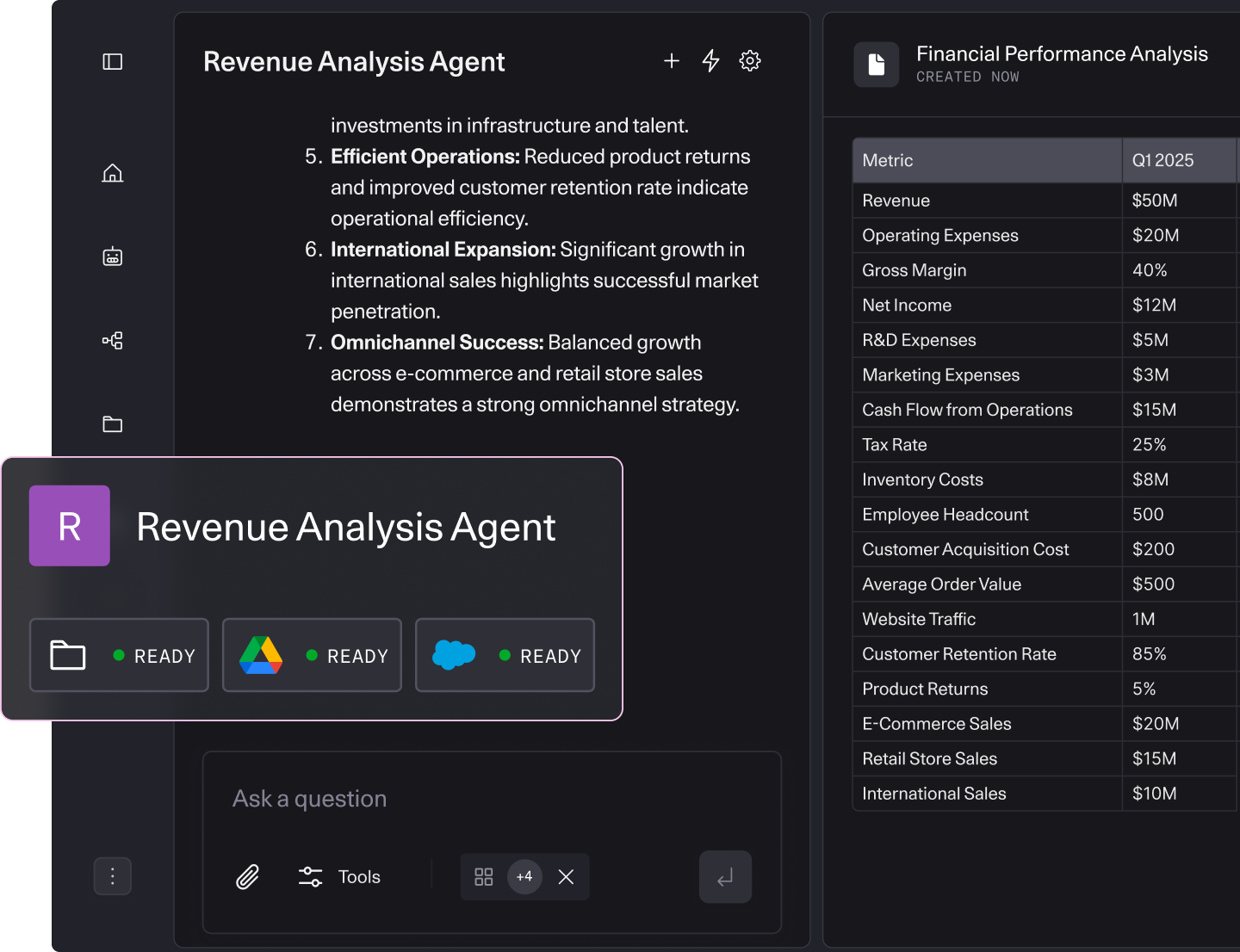
Task: Select the Website Traffic row
Action: [1046, 619]
